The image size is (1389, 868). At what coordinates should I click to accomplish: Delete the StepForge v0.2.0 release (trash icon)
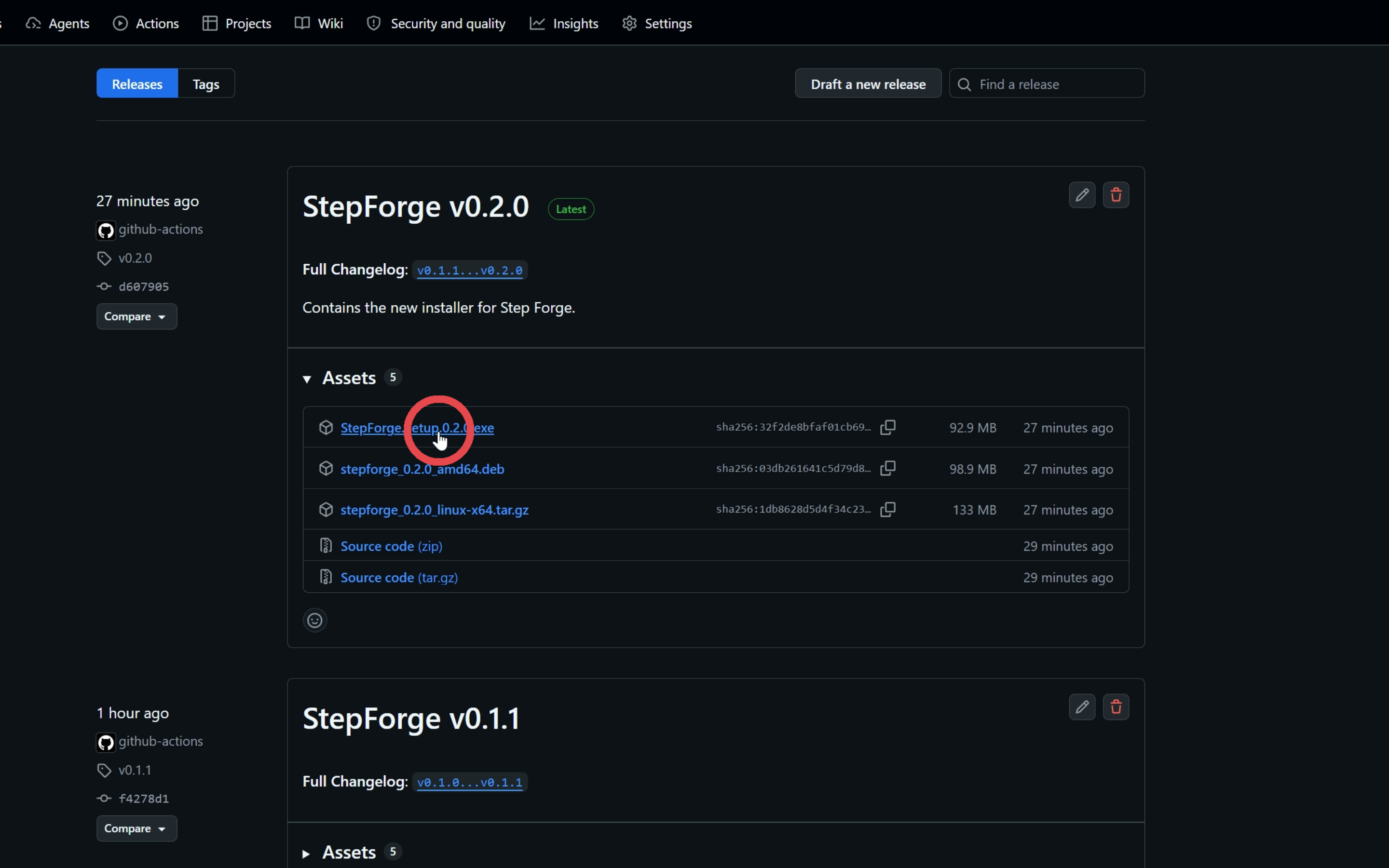[x=1116, y=195]
